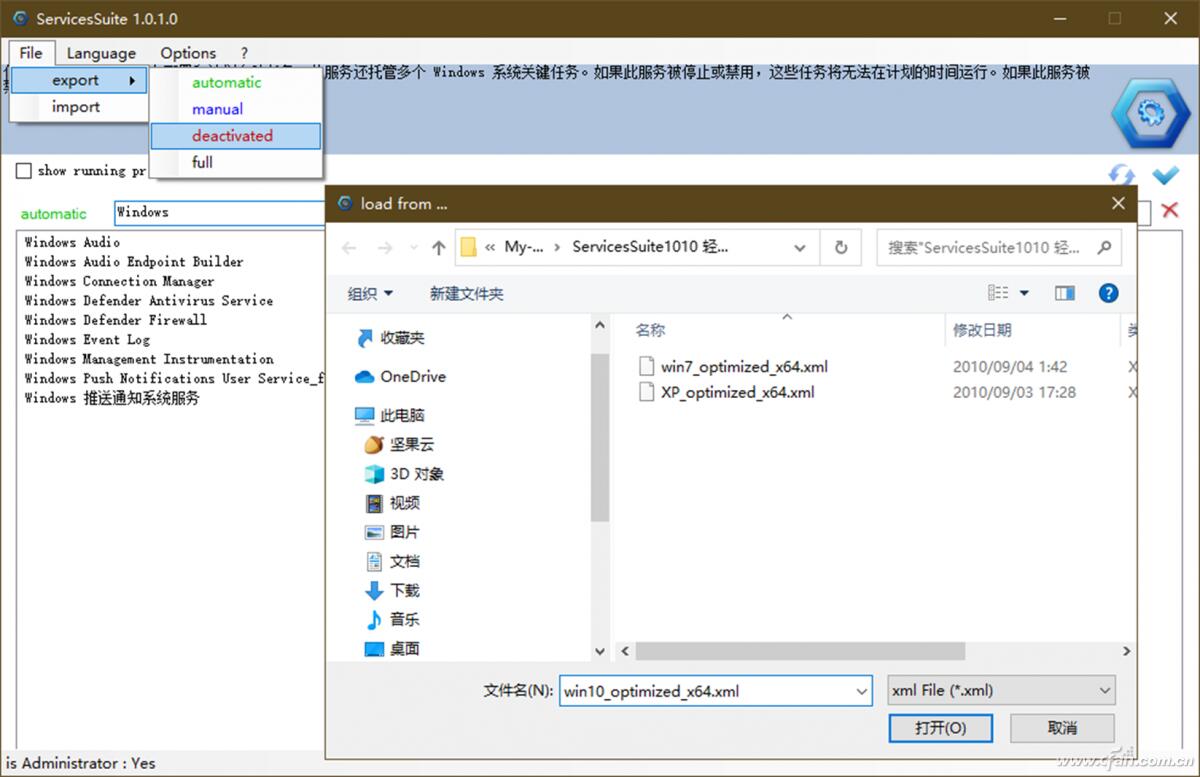
Task: Enable the show running processes checkbox
Action: point(24,171)
